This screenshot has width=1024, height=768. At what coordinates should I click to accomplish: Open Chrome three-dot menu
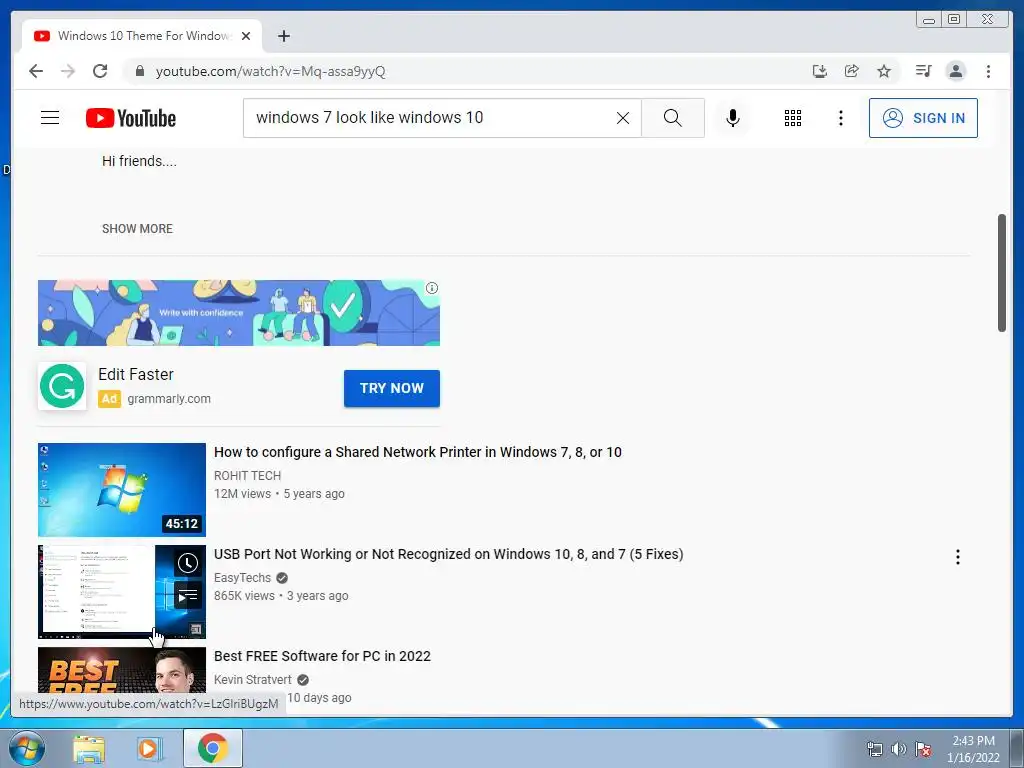[988, 71]
